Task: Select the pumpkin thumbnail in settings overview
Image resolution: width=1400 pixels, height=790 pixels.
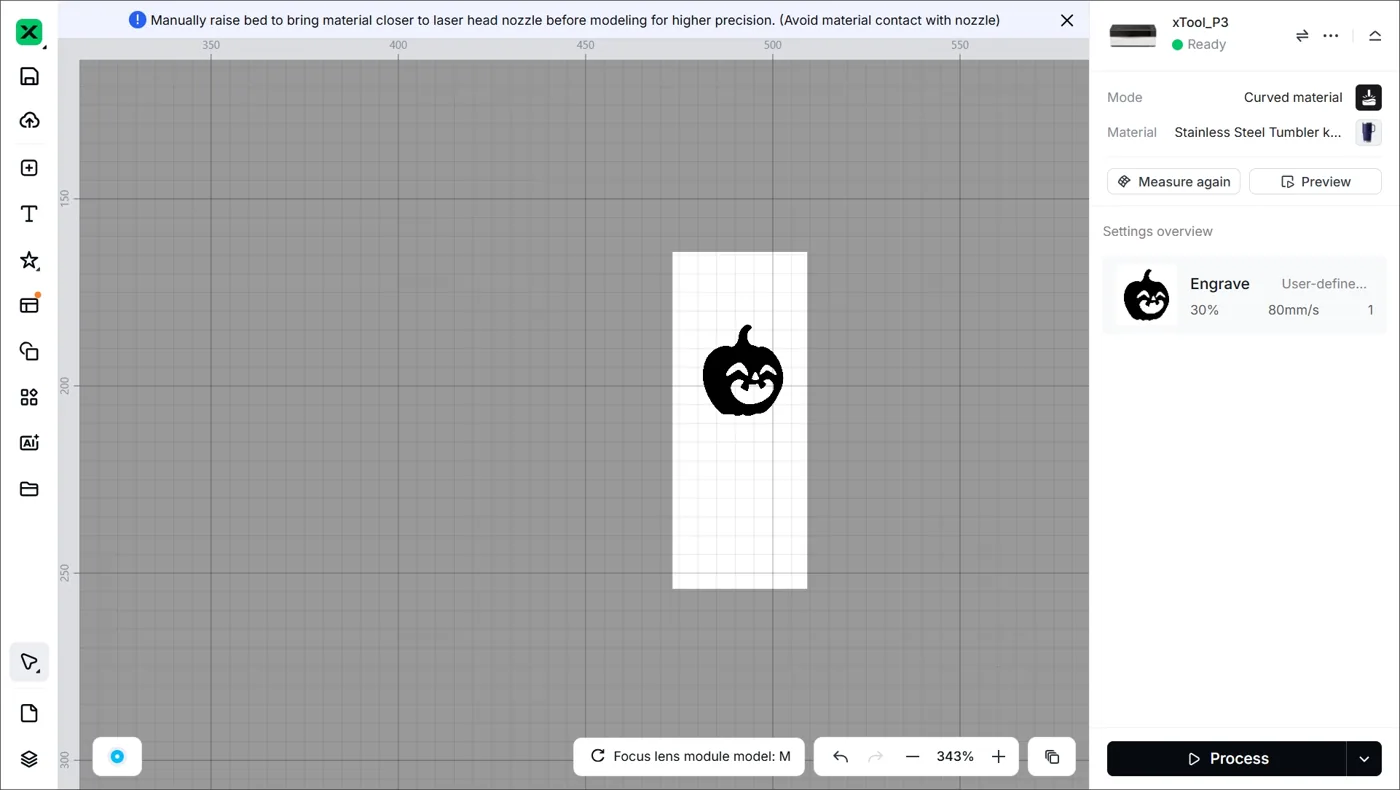Action: [1146, 296]
